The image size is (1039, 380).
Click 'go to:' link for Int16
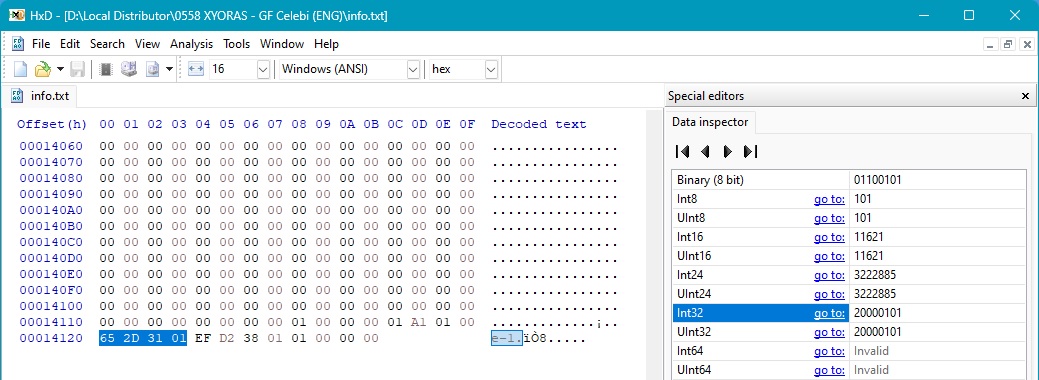[x=829, y=237]
